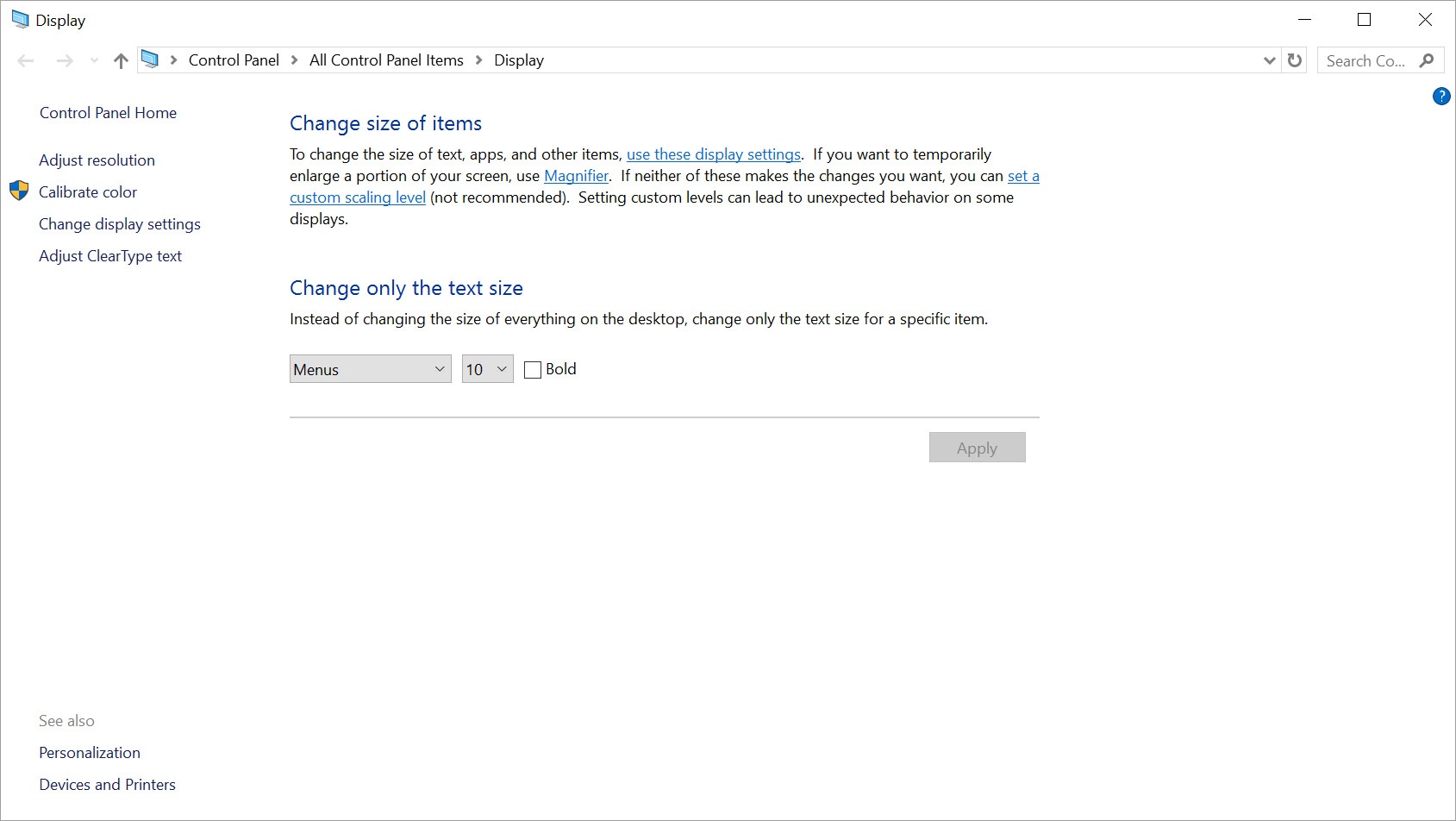Go up one level with Up arrow

click(121, 60)
